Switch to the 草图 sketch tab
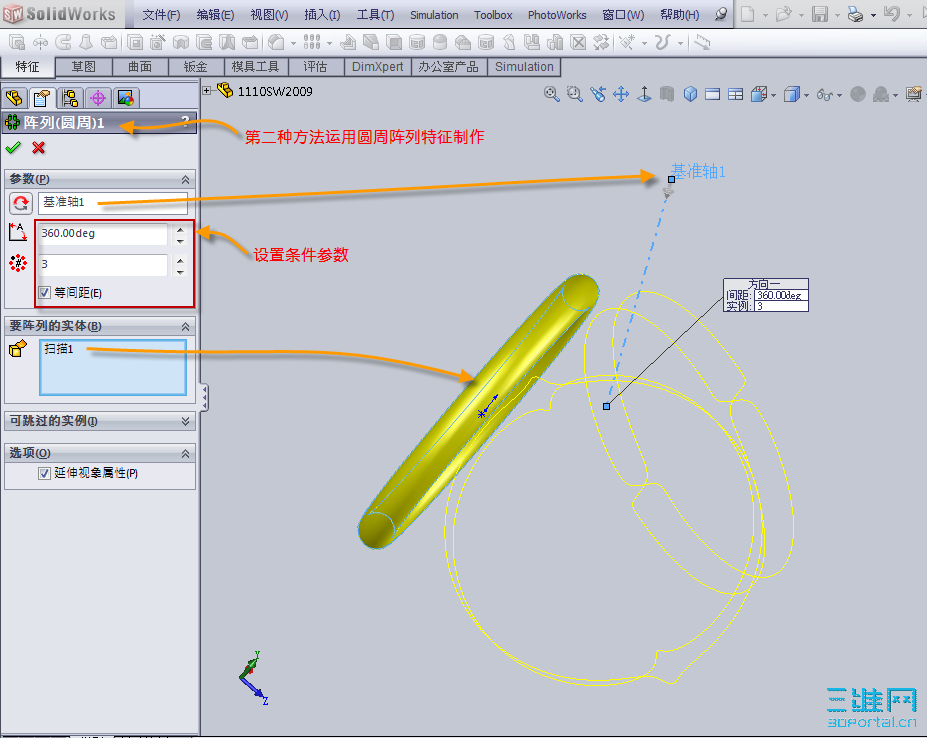The image size is (927, 738). point(83,67)
